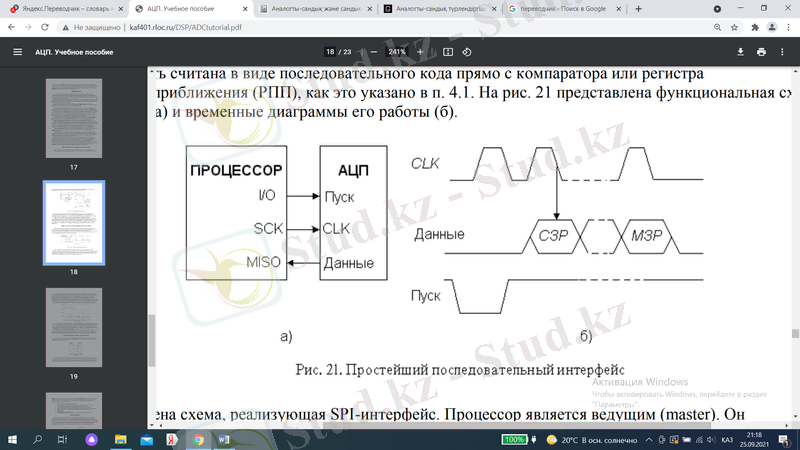Open the PDF viewer more actions menu
This screenshot has width=800, height=450.
tap(782, 52)
